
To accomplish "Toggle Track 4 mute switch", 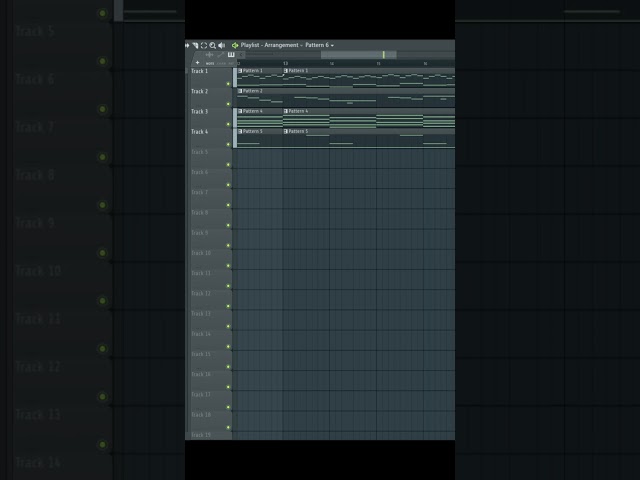I will [228, 144].
